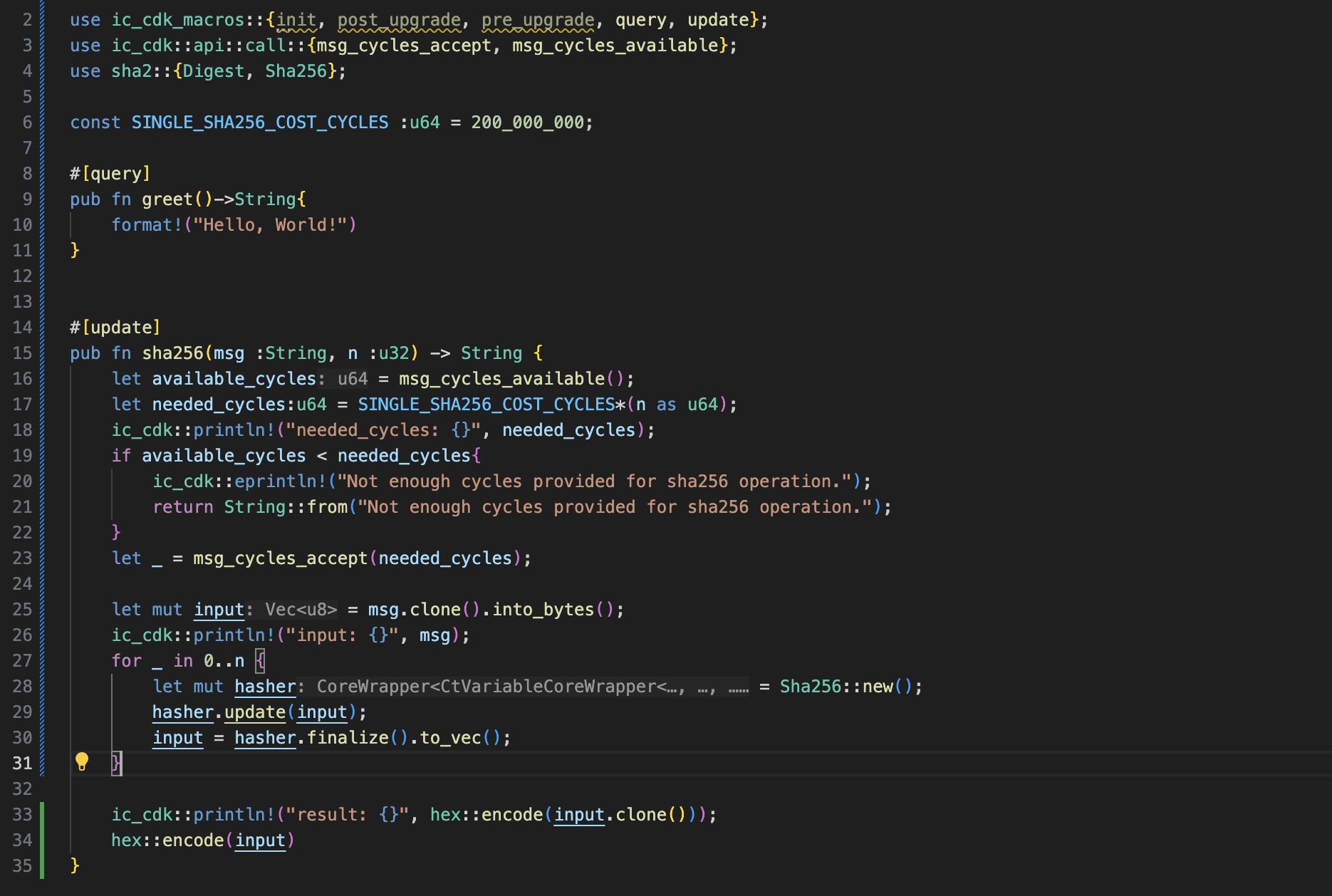Click the underlined post_upgrade import
Viewport: 1332px width, 896px height.
point(399,20)
